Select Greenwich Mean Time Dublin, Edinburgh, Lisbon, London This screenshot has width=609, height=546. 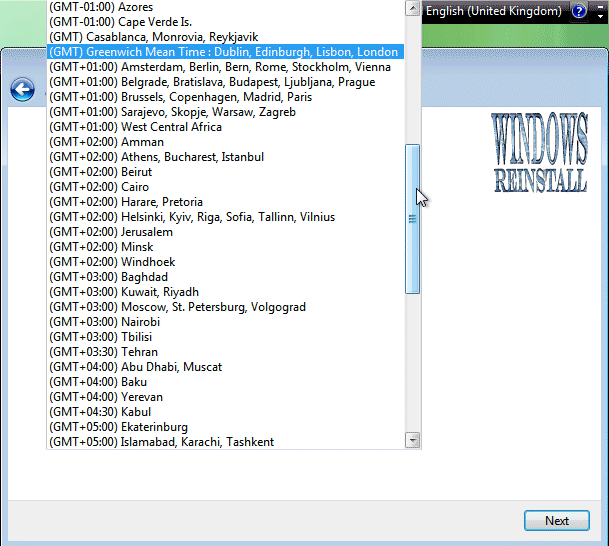click(224, 52)
